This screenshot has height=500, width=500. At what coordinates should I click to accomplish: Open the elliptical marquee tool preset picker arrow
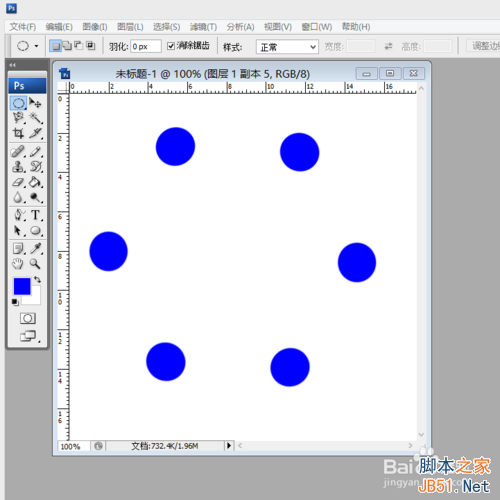point(36,46)
